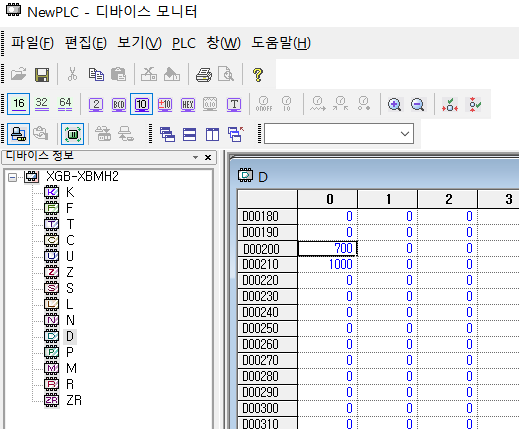Click the D00210 cell showing 1000
Screen dimensions: 519x429
click(327, 264)
